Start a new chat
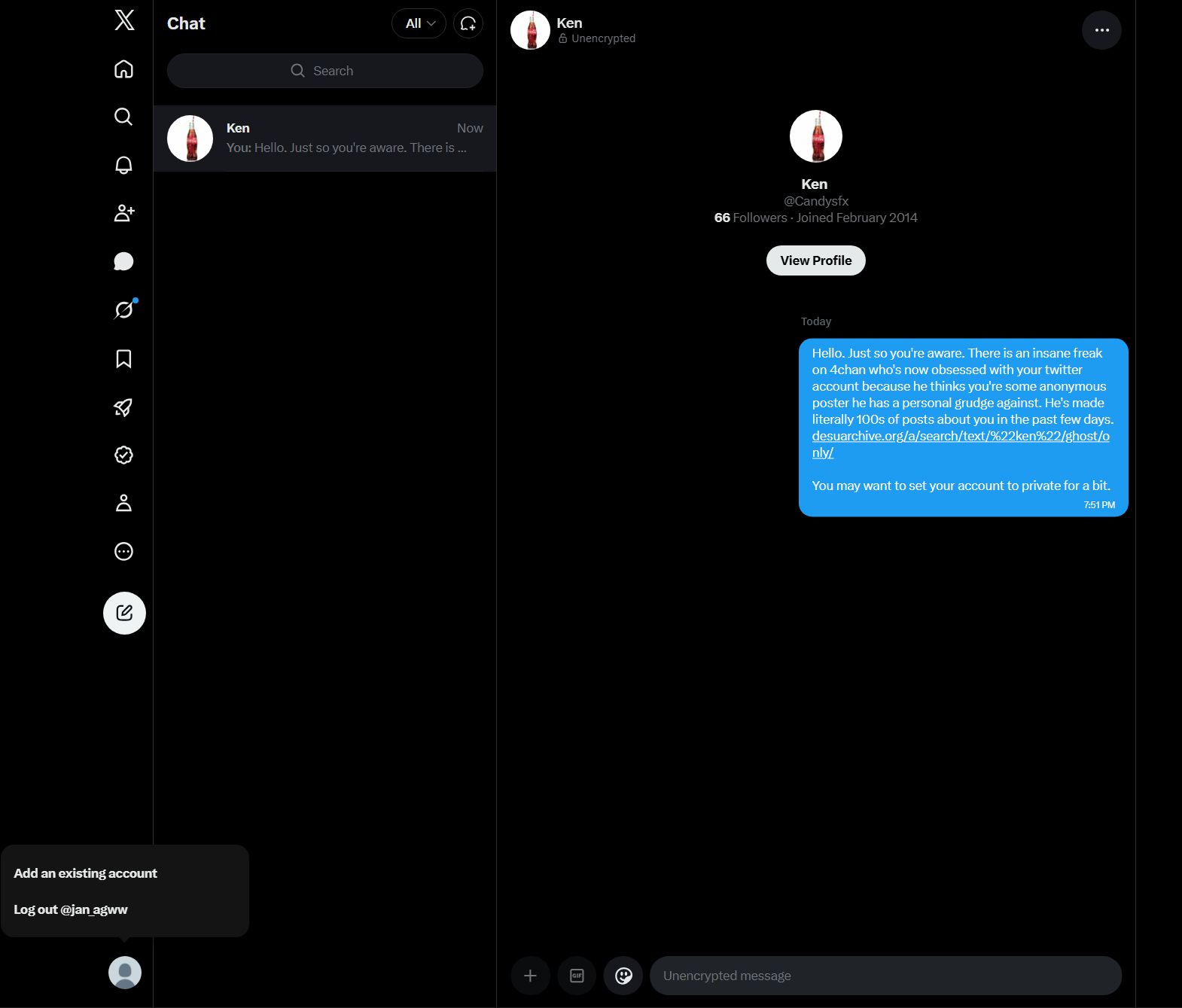The image size is (1182, 1008). (x=468, y=23)
